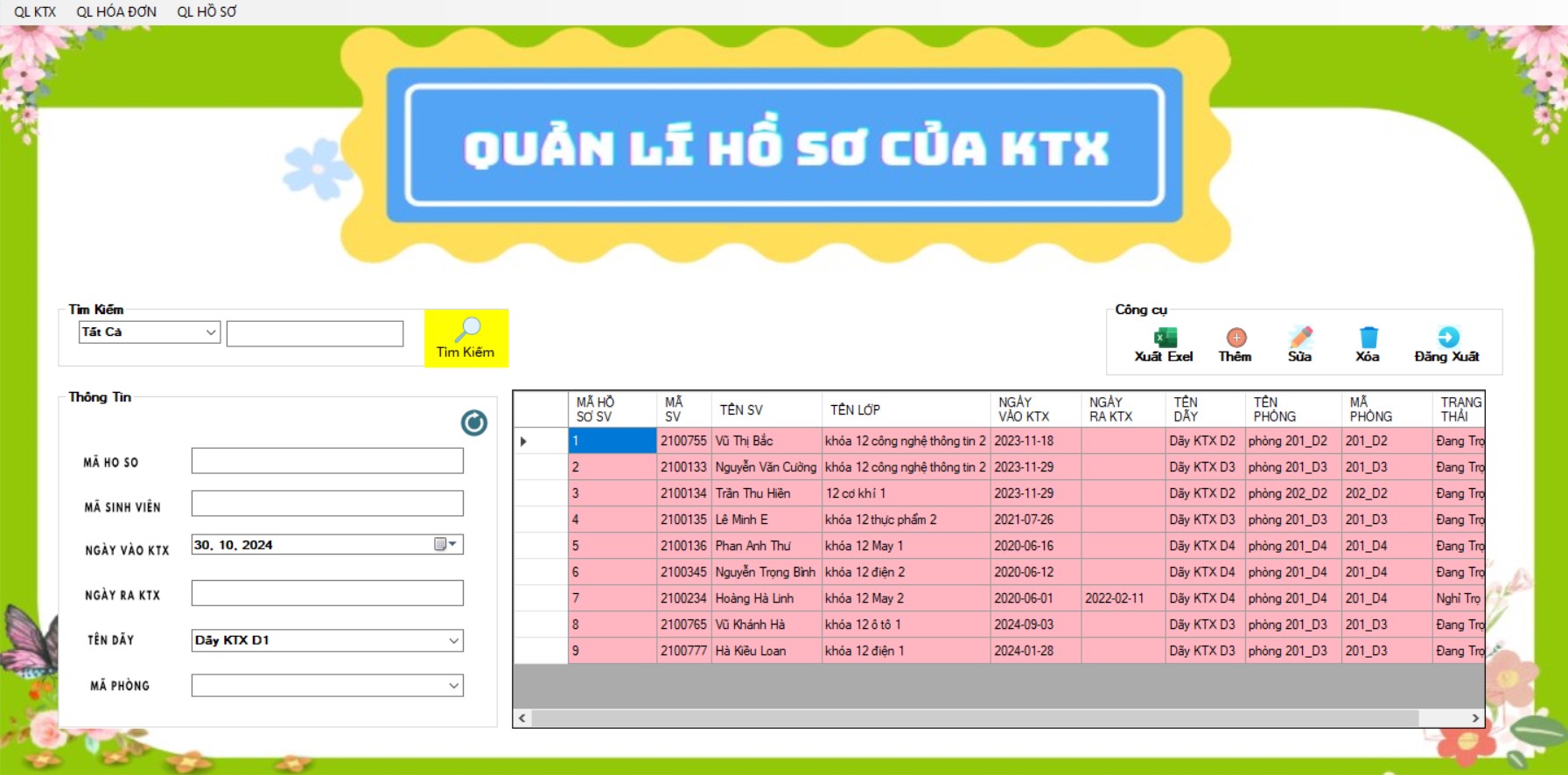The width and height of the screenshot is (1568, 775).
Task: Click date cell 2022-02-11
Action: tap(1123, 598)
